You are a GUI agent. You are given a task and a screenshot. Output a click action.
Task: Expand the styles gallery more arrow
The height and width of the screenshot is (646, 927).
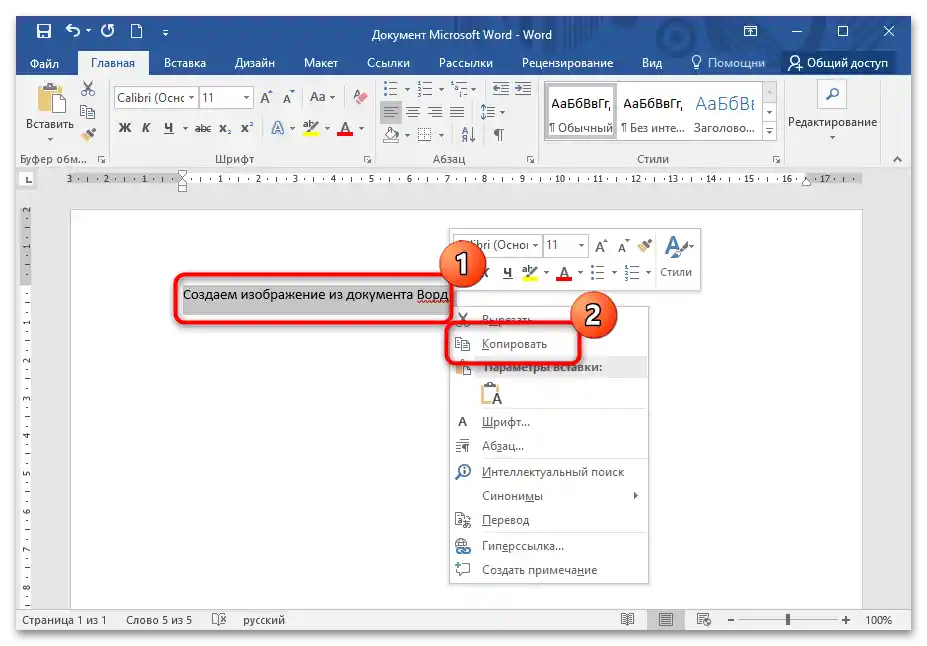point(769,131)
